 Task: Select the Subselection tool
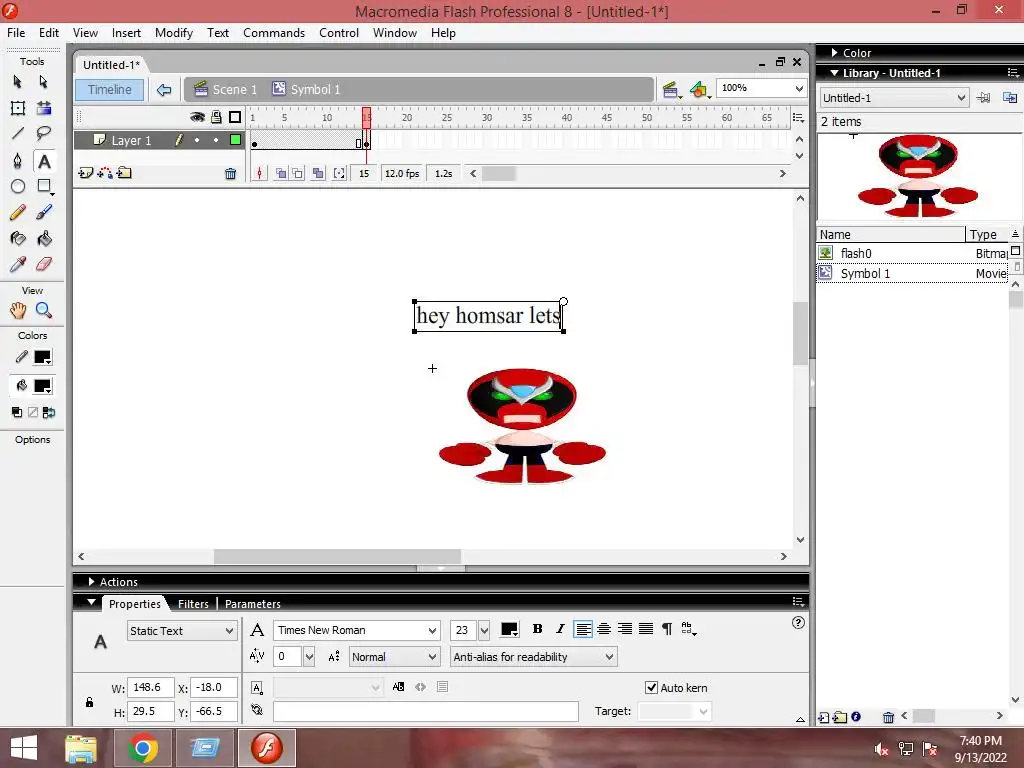(x=43, y=82)
